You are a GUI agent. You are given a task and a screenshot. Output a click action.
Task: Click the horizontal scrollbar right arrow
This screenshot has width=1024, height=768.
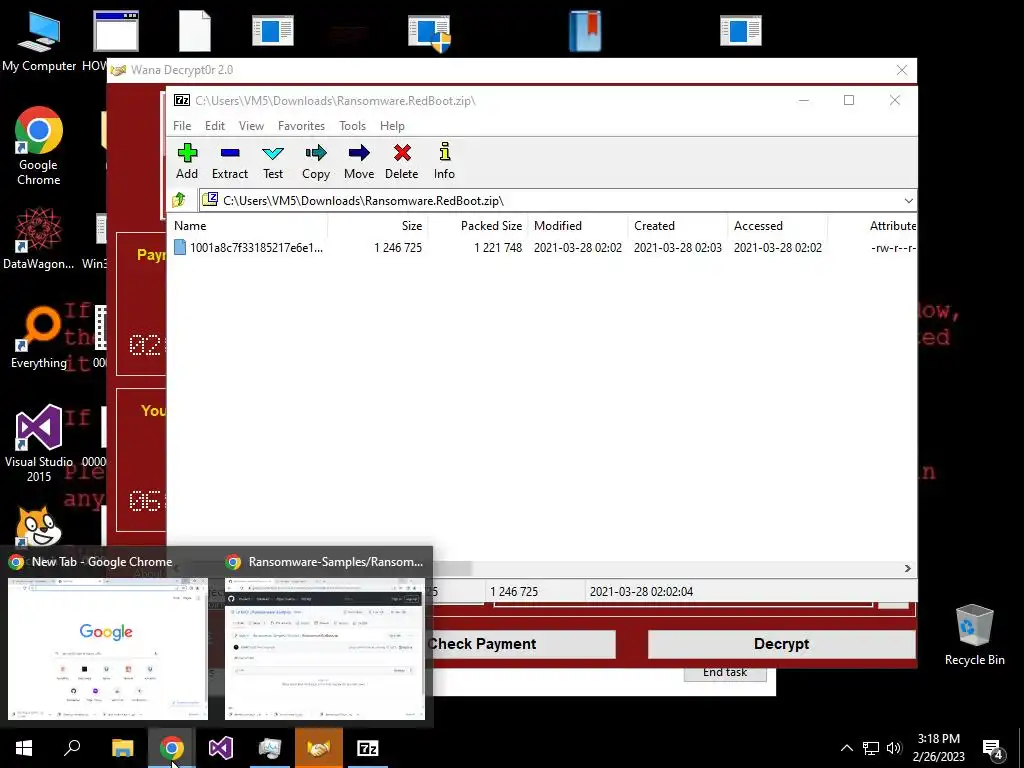pos(908,568)
